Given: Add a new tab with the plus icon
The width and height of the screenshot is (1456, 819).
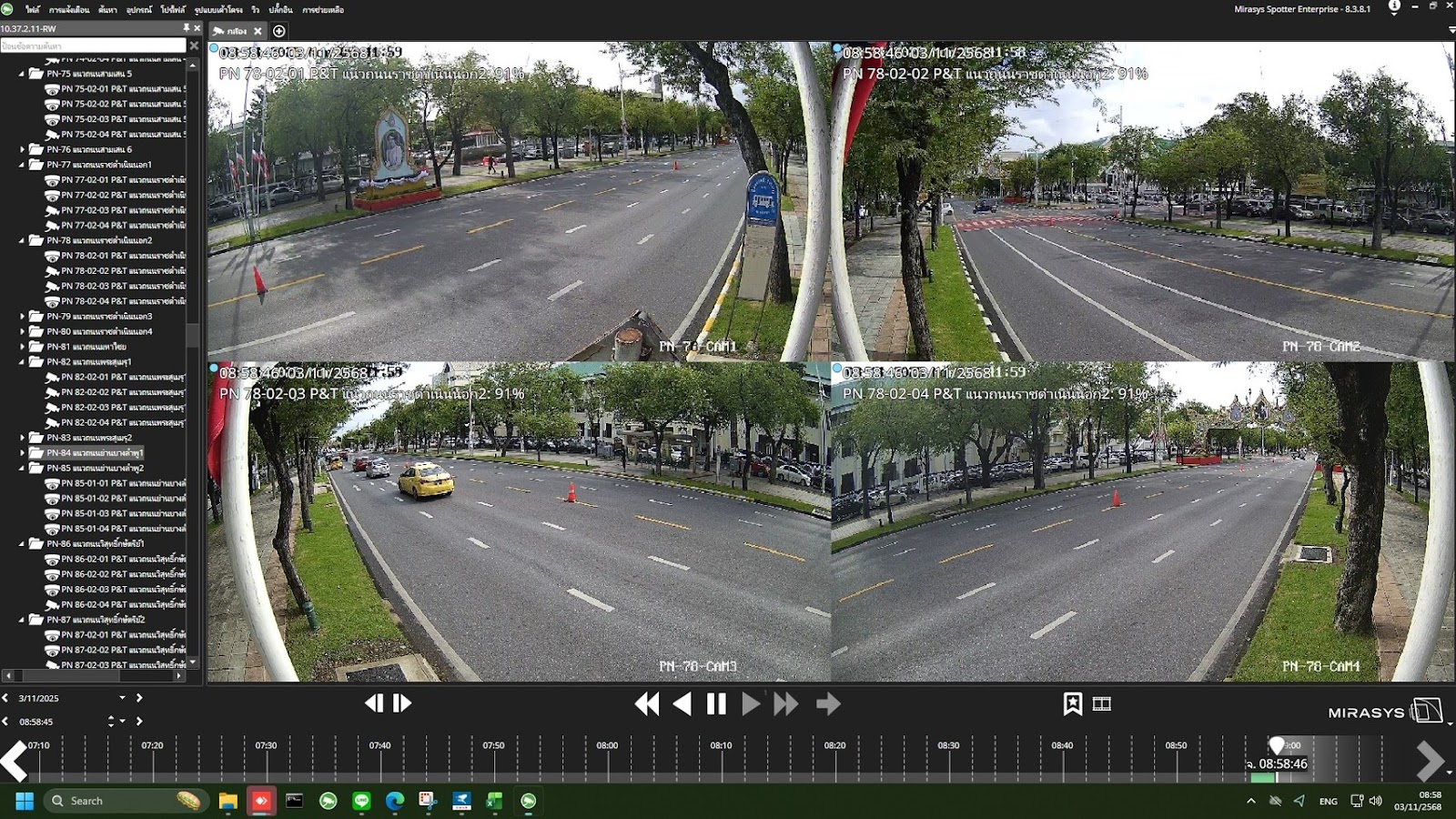Looking at the screenshot, I should click(x=279, y=31).
